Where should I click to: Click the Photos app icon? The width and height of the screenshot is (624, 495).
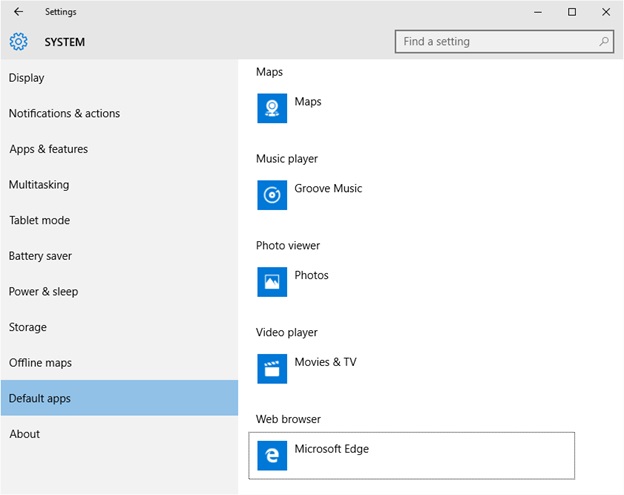(x=272, y=282)
